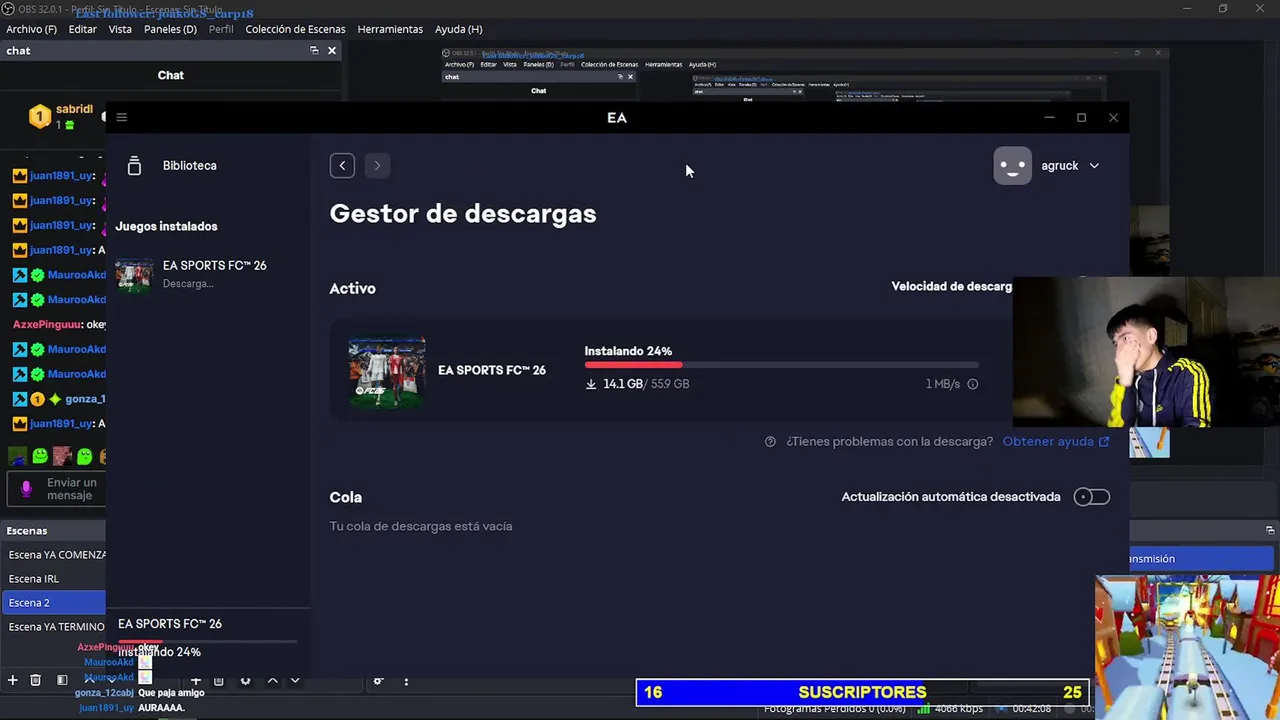Open the Editar menu in OBS
The image size is (1280, 720).
click(x=83, y=29)
